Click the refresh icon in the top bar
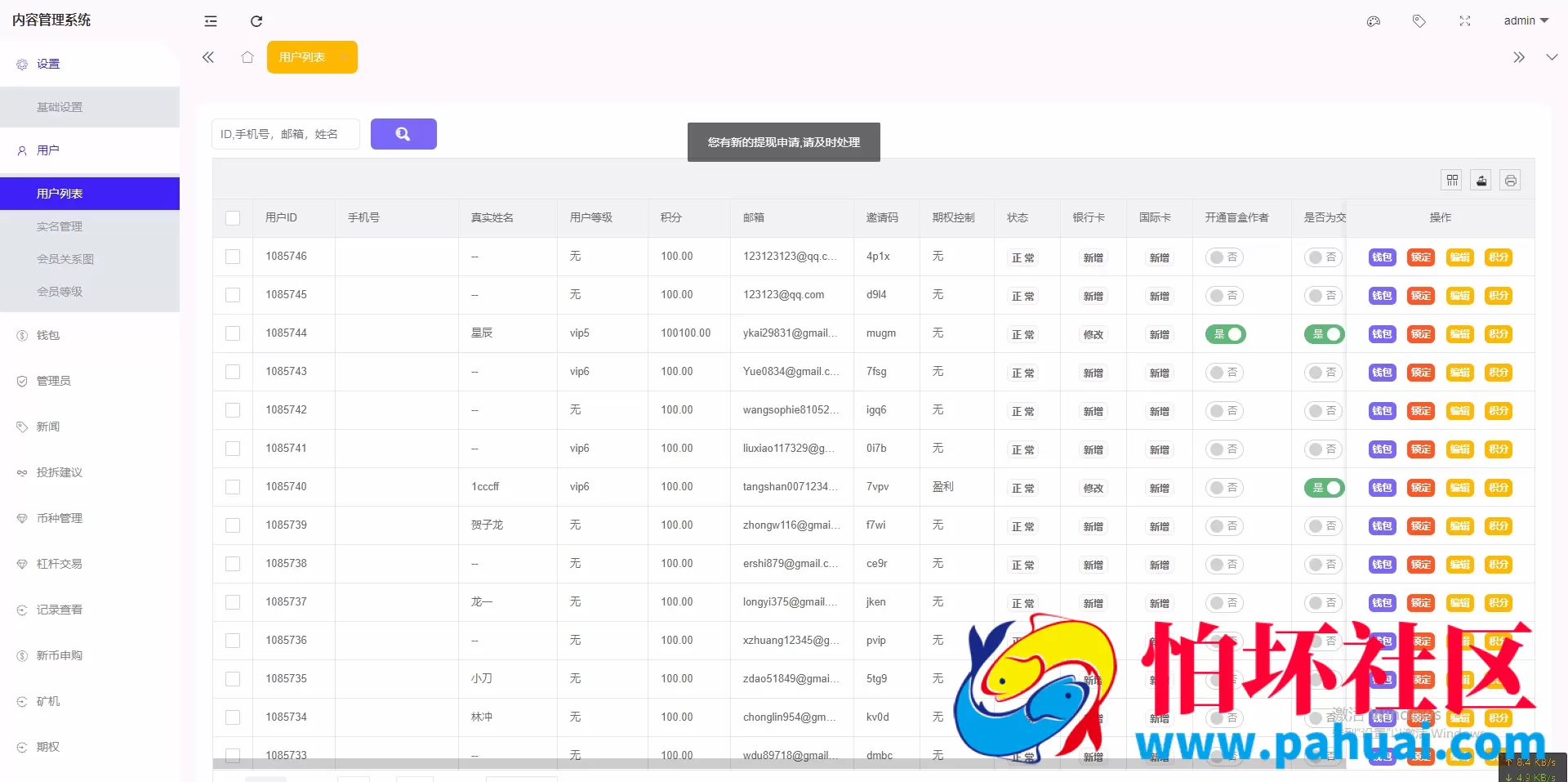Screen dimensions: 1568x782 click(256, 21)
